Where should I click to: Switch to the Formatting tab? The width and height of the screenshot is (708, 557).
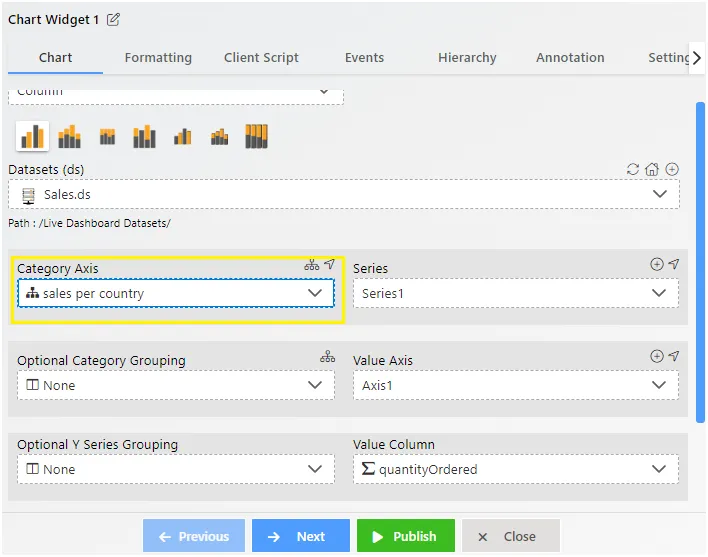coord(158,58)
